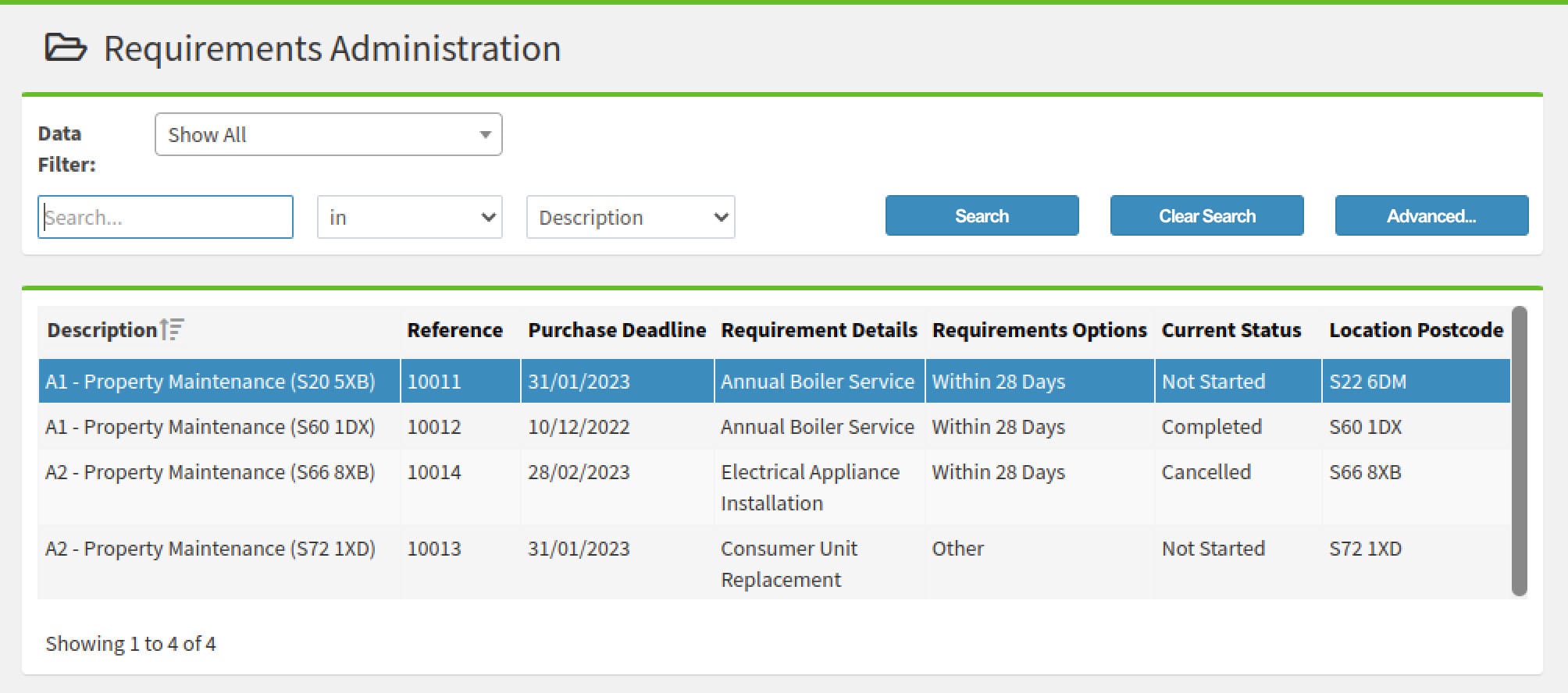Viewport: 1568px width, 693px height.
Task: Open the Advanced search options
Action: [x=1431, y=216]
